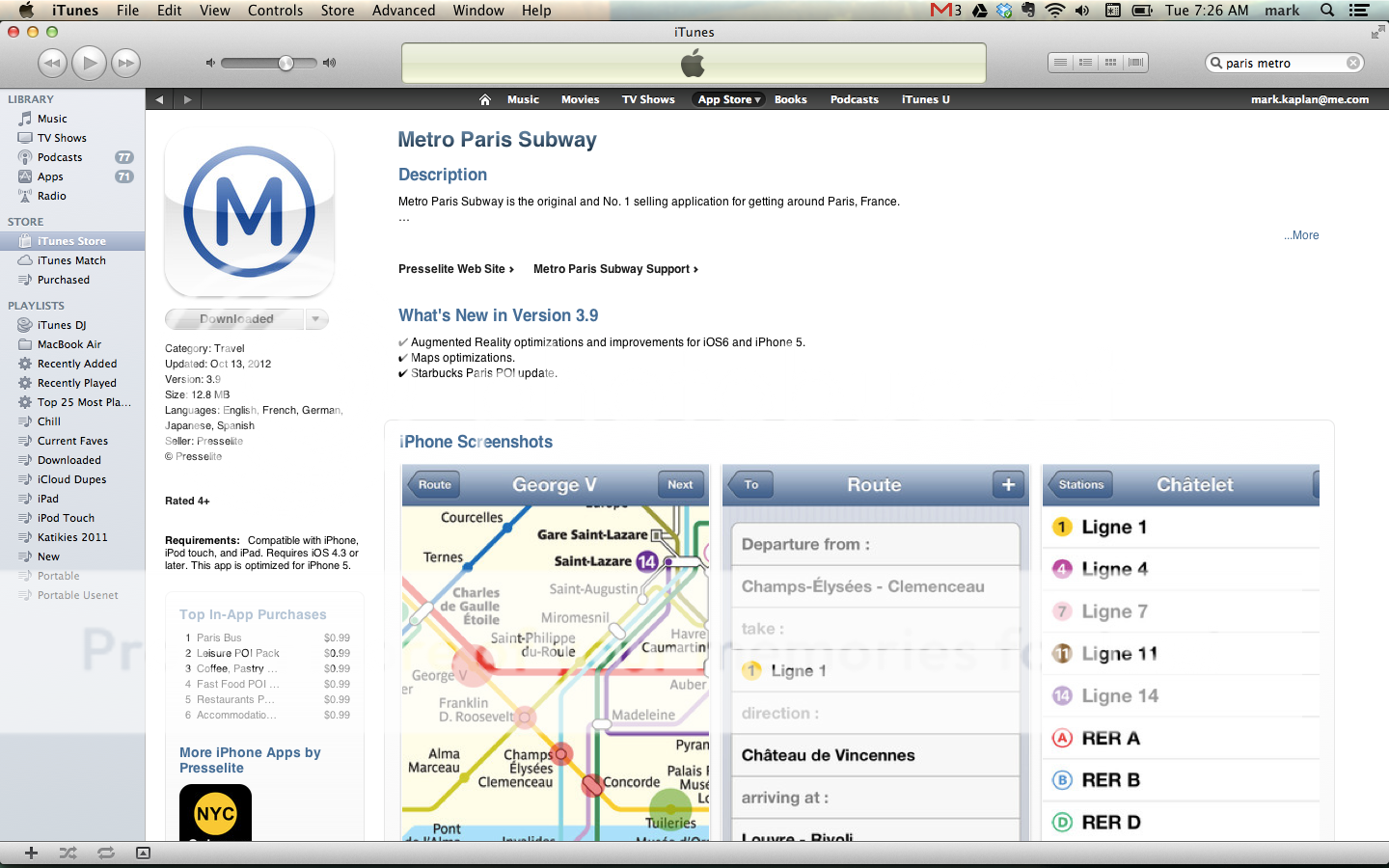The height and width of the screenshot is (868, 1389).
Task: Open the Chill playlist
Action: click(72, 421)
